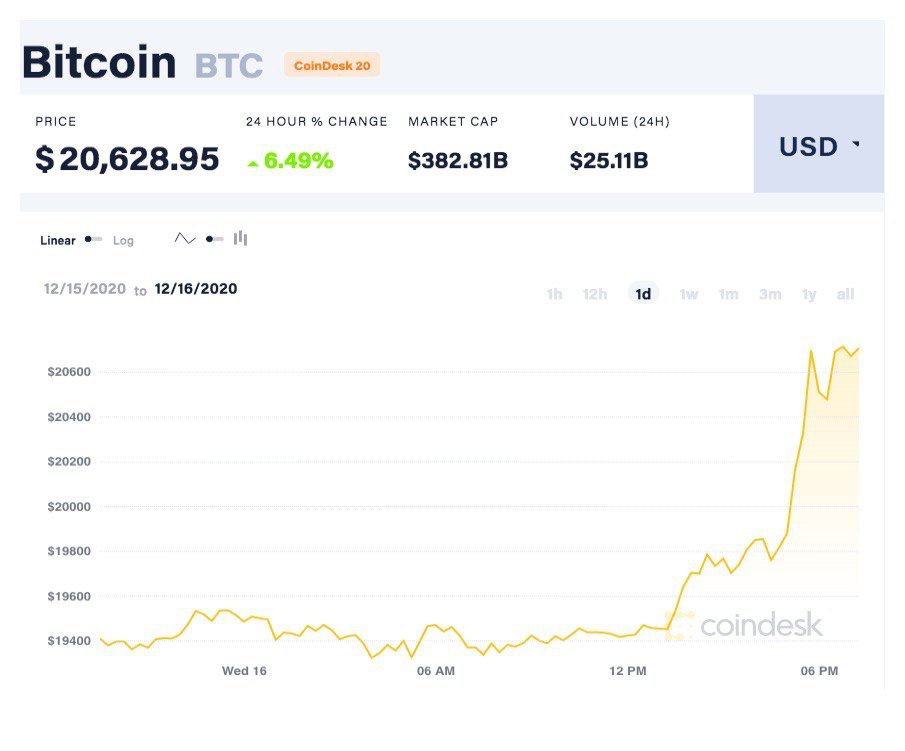Switch the scale to Log

(x=123, y=240)
